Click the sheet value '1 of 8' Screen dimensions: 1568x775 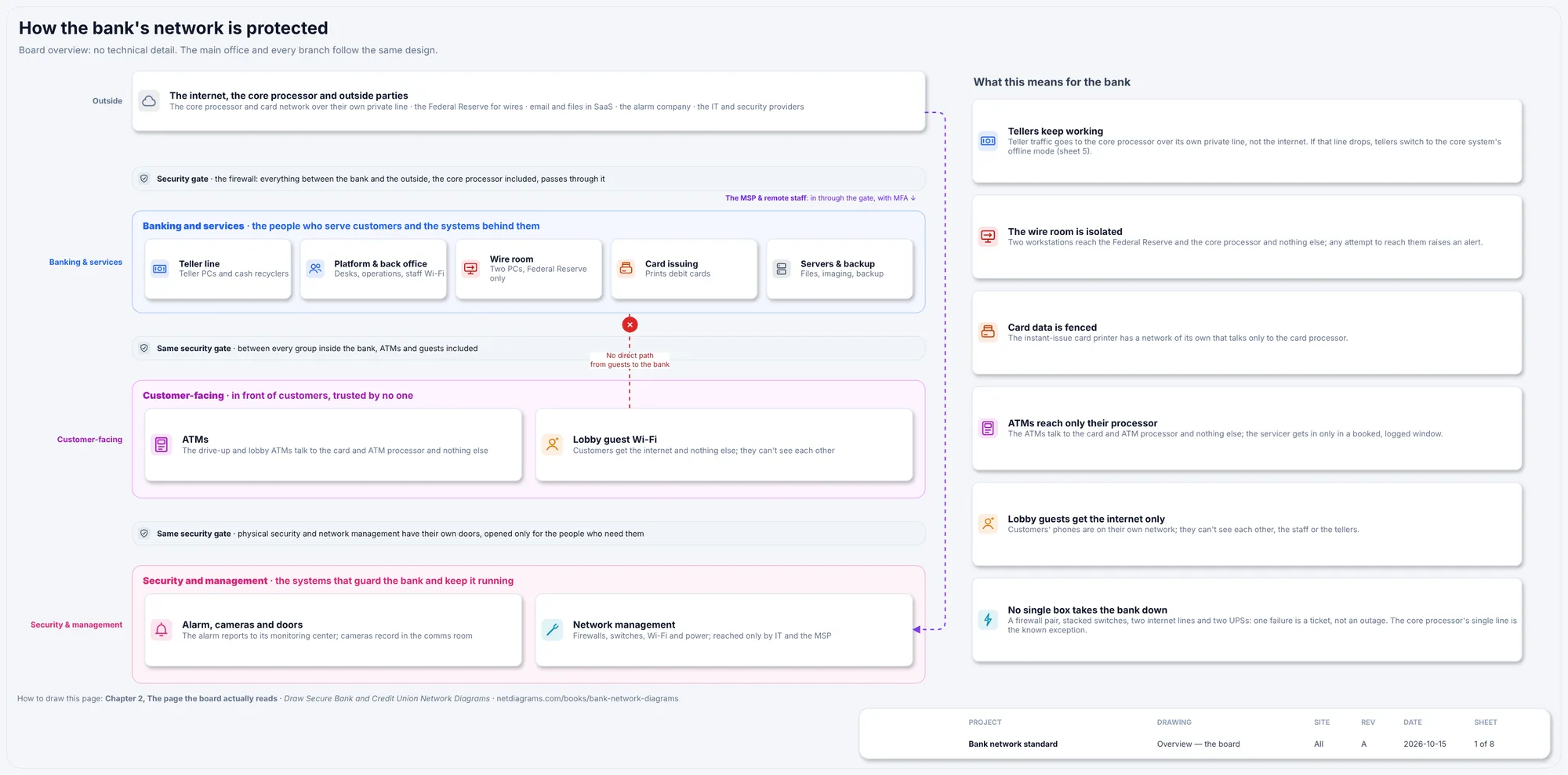pyautogui.click(x=1484, y=744)
